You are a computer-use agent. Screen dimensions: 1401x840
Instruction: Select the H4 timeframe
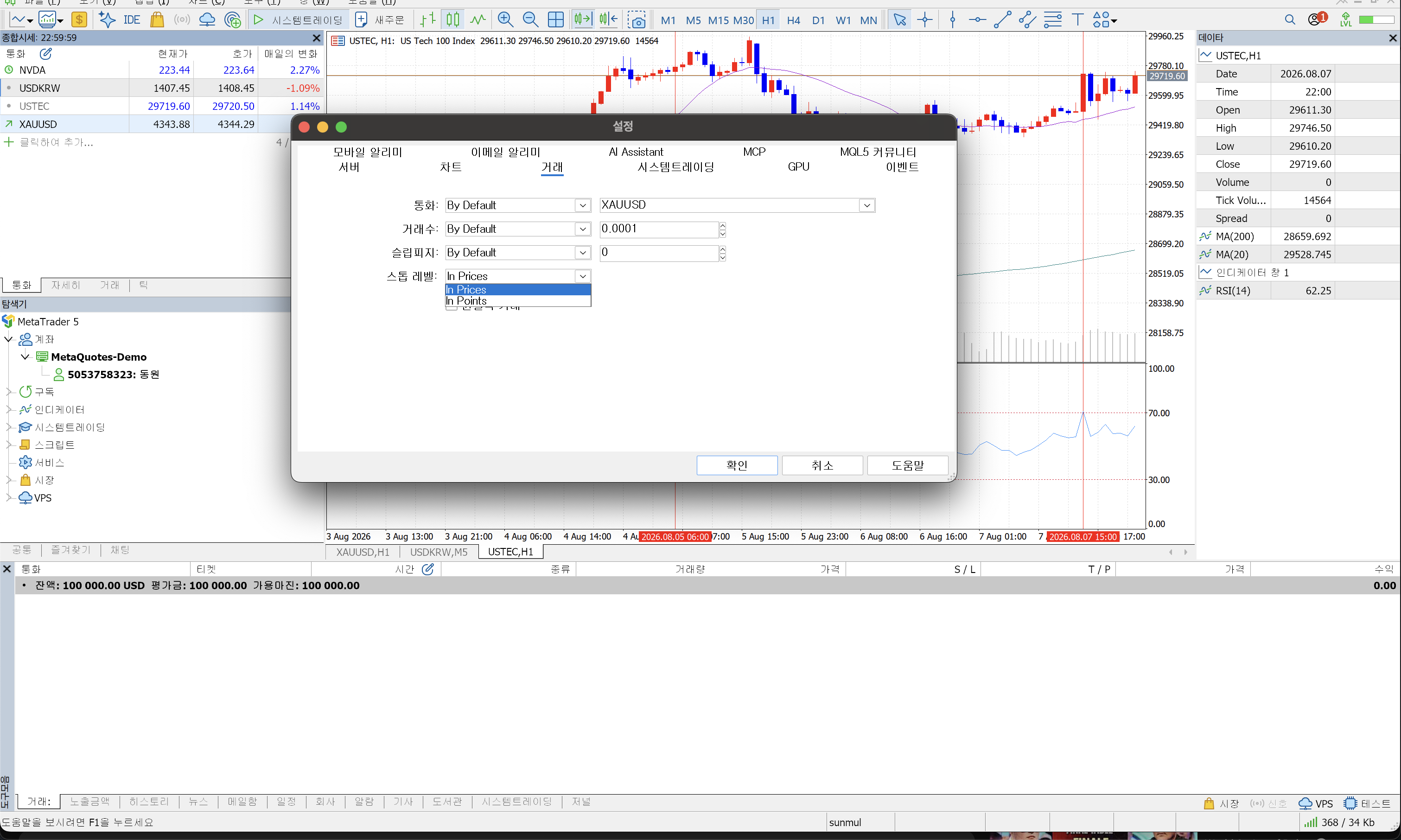click(793, 20)
